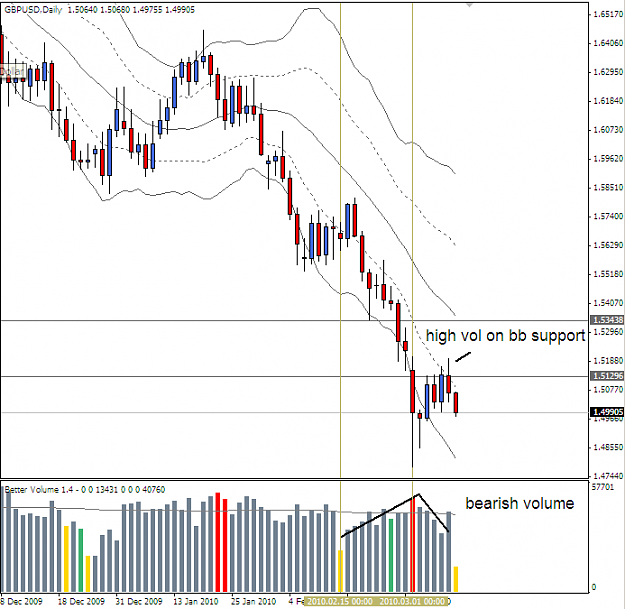The image size is (625, 609).
Task: Click the 1.51296 horizontal line price tag
Action: (607, 376)
